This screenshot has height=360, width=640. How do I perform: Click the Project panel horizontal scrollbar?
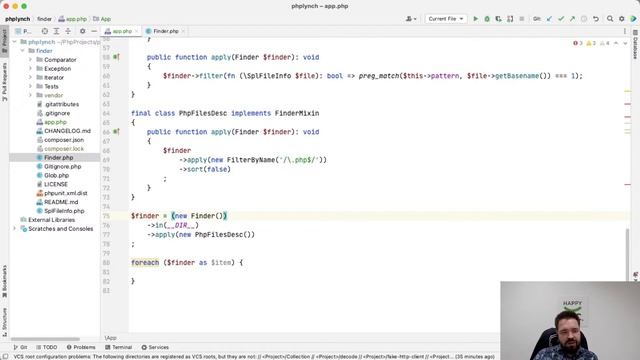point(45,339)
